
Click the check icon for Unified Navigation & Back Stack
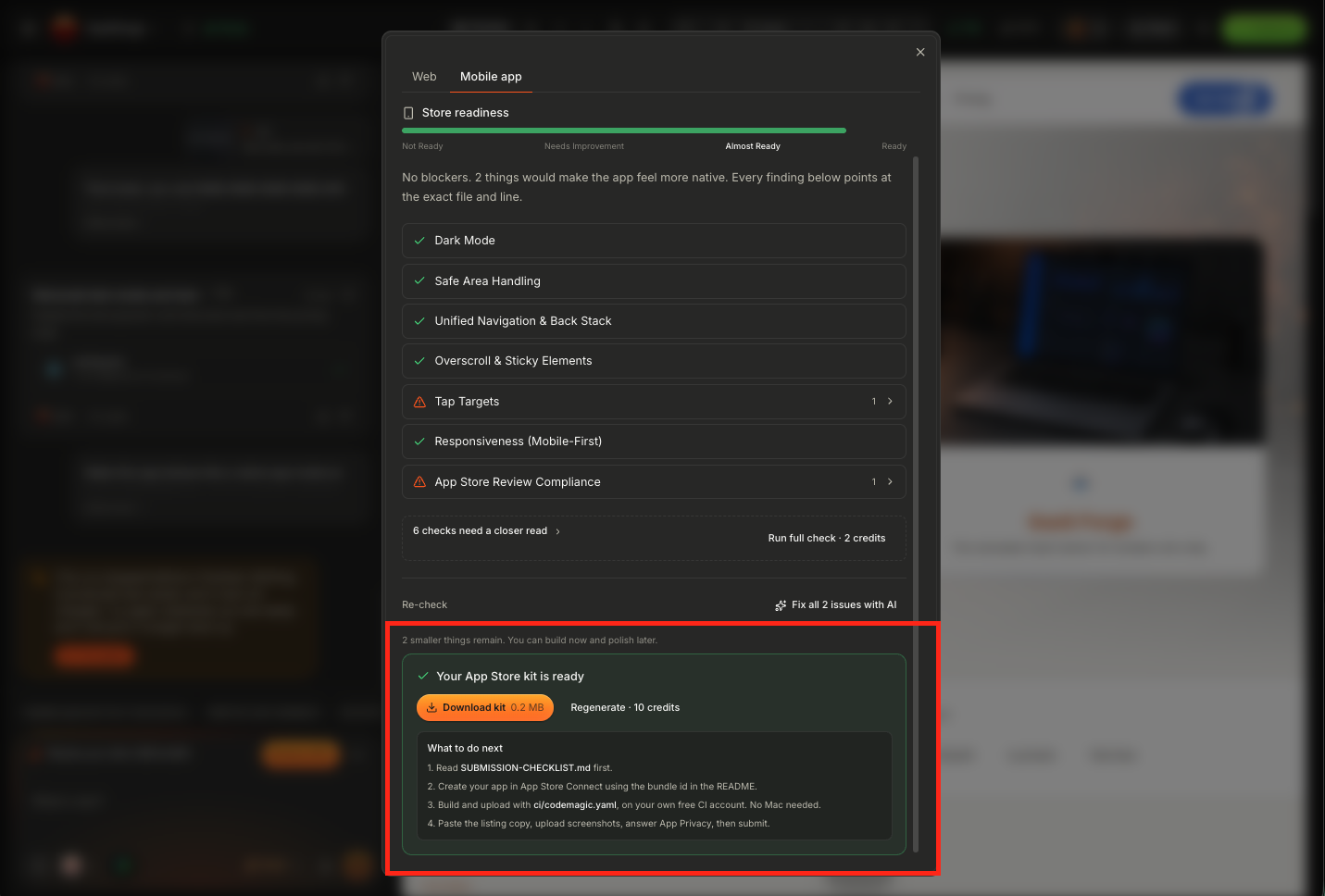pyautogui.click(x=419, y=321)
